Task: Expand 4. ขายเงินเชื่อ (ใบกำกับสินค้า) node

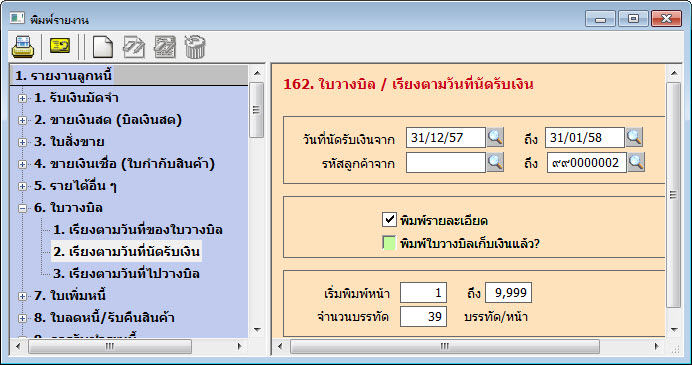Action: pos(22,164)
